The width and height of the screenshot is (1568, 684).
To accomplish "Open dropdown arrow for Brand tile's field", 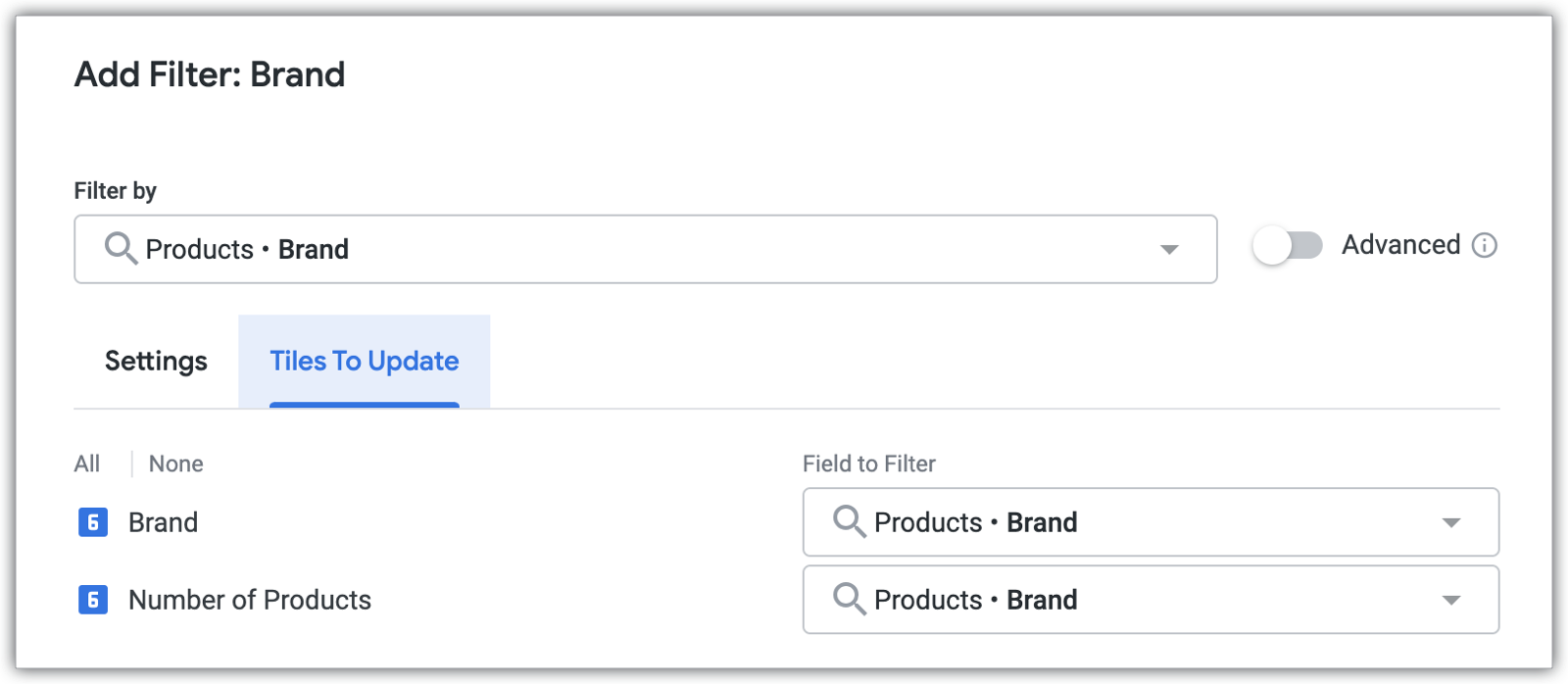I will tap(1451, 523).
